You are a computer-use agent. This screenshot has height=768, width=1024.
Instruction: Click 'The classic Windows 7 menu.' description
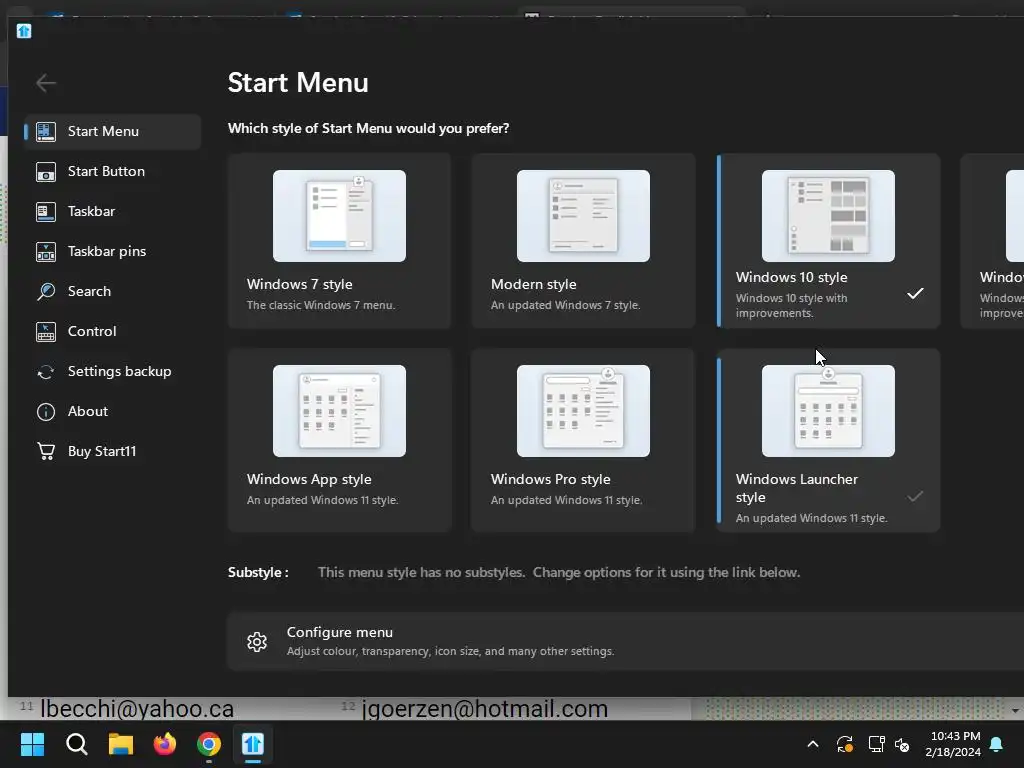point(321,305)
